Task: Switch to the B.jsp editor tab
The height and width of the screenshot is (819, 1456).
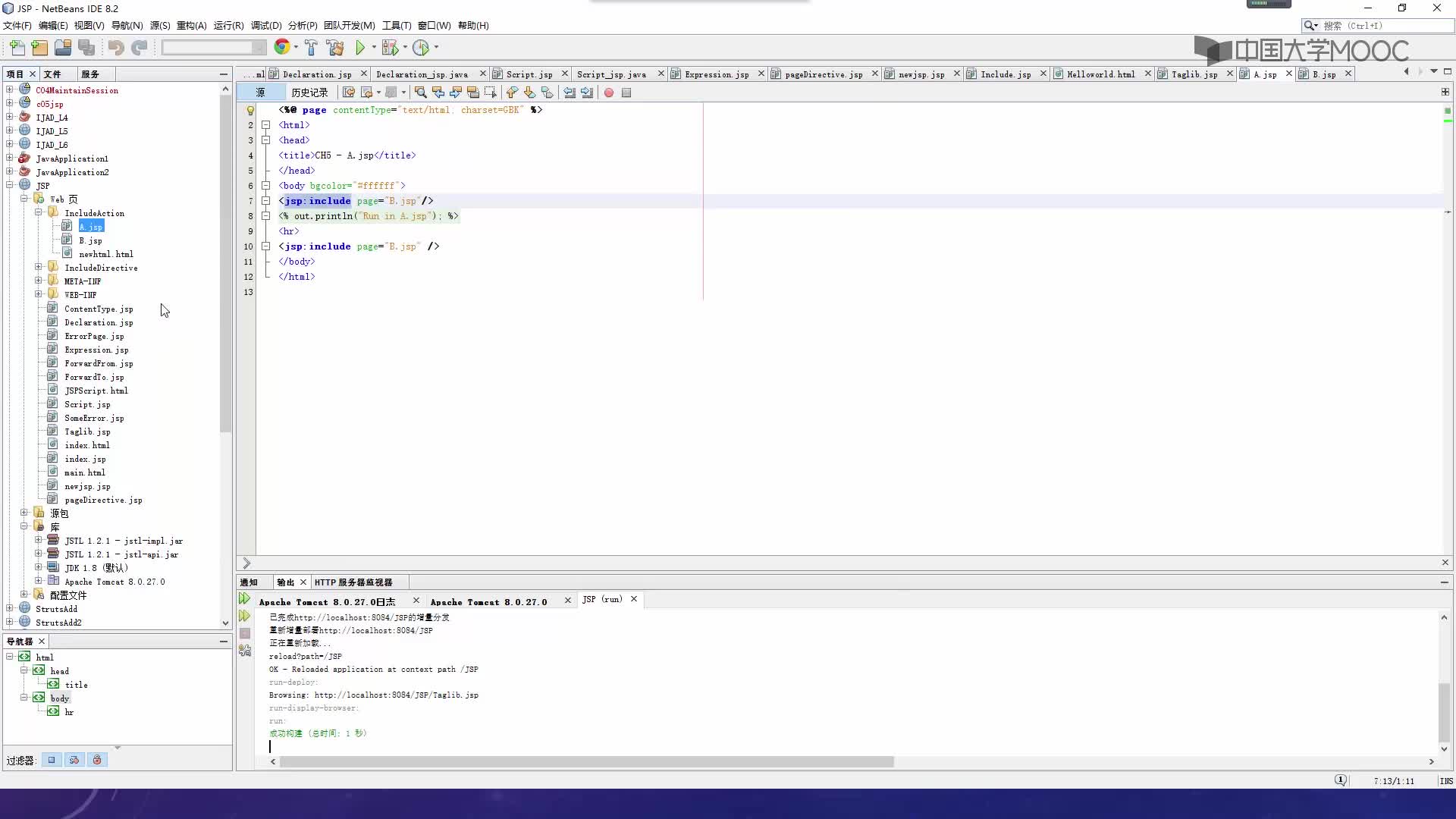Action: click(x=1324, y=74)
